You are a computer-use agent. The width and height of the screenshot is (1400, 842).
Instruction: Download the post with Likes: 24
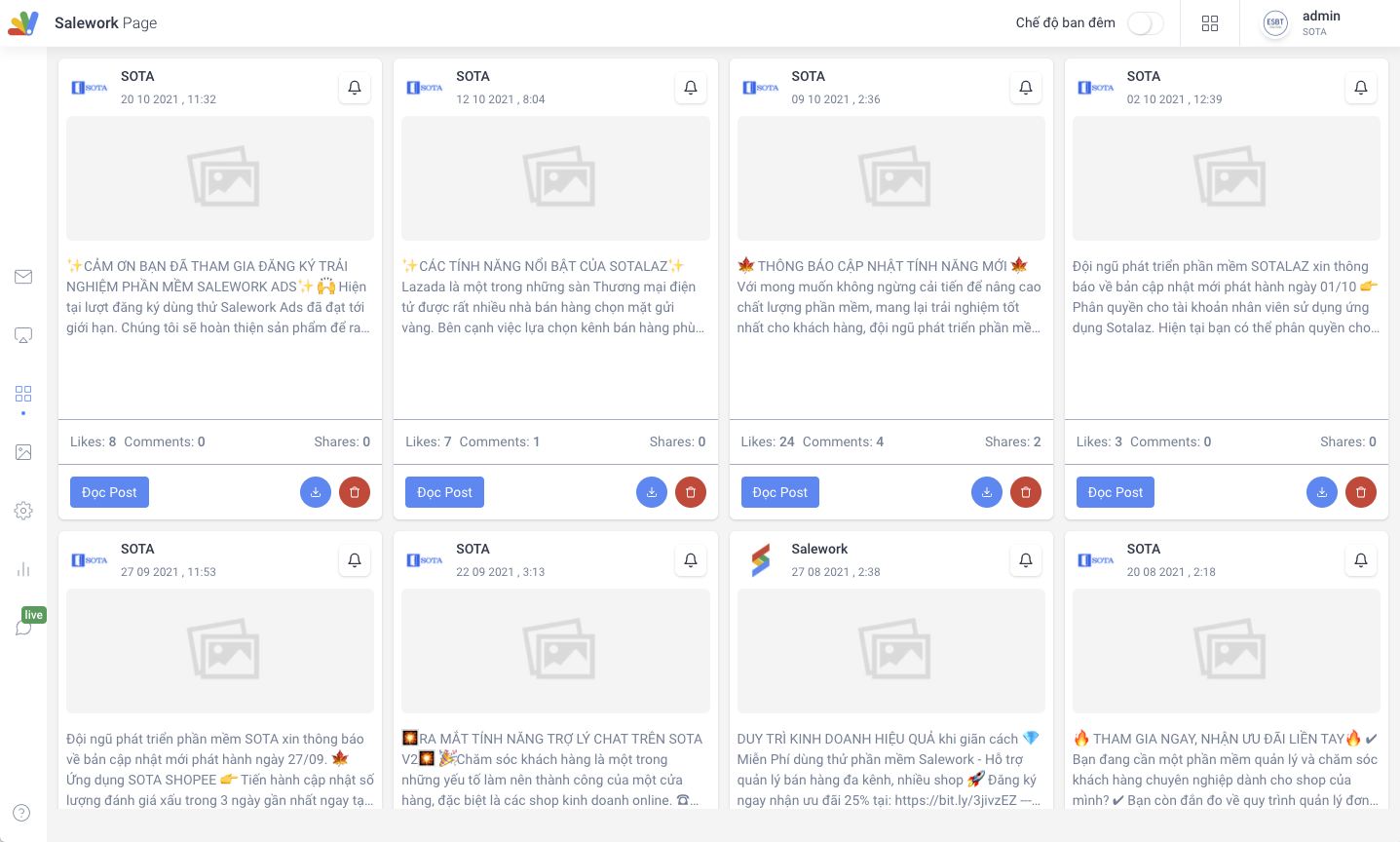pyautogui.click(x=987, y=492)
